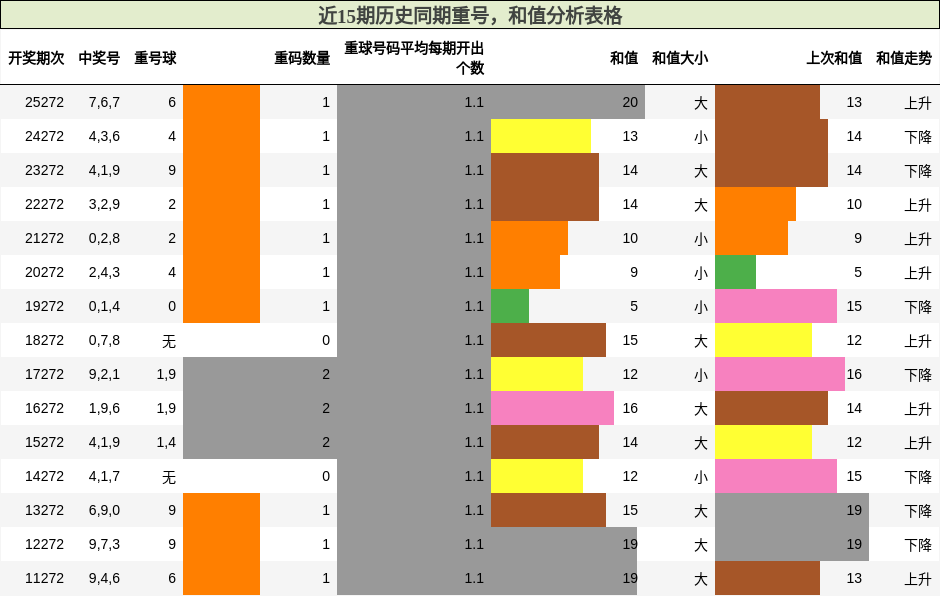Image resolution: width=940 pixels, height=596 pixels.
Task: Select draw period cell 12272
Action: (44, 544)
